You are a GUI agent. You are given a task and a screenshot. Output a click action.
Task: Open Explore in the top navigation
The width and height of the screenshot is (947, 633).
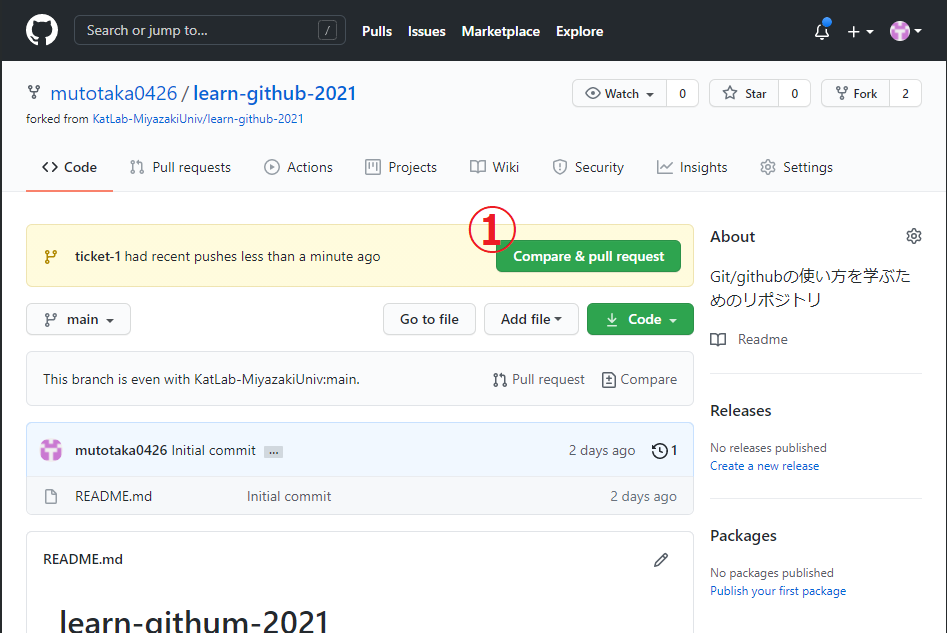[x=579, y=31]
